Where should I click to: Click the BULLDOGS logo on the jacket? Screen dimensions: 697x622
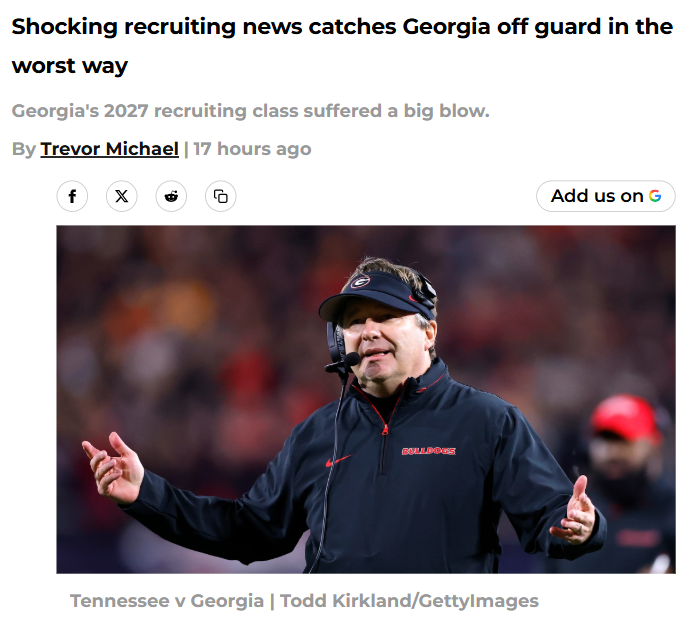(428, 451)
